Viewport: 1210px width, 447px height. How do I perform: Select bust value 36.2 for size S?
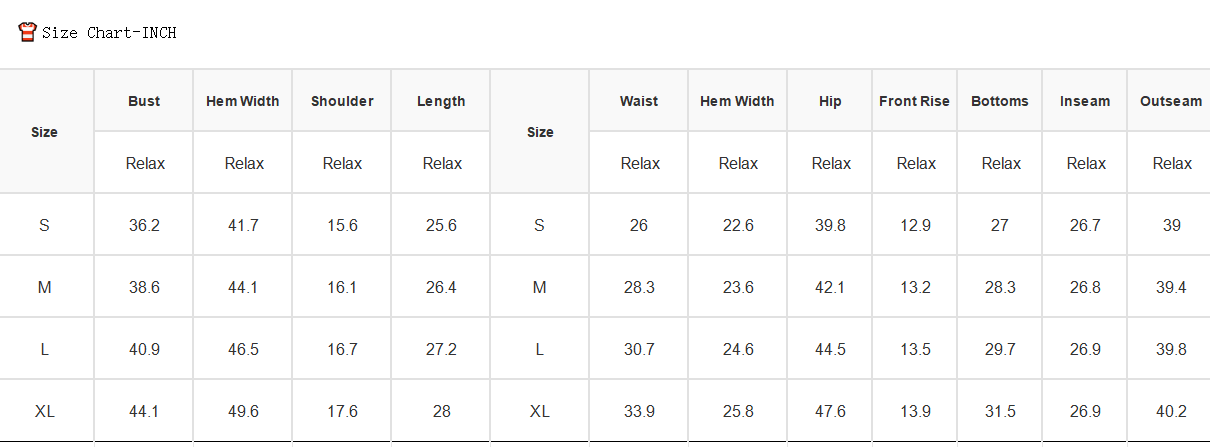[x=144, y=225]
